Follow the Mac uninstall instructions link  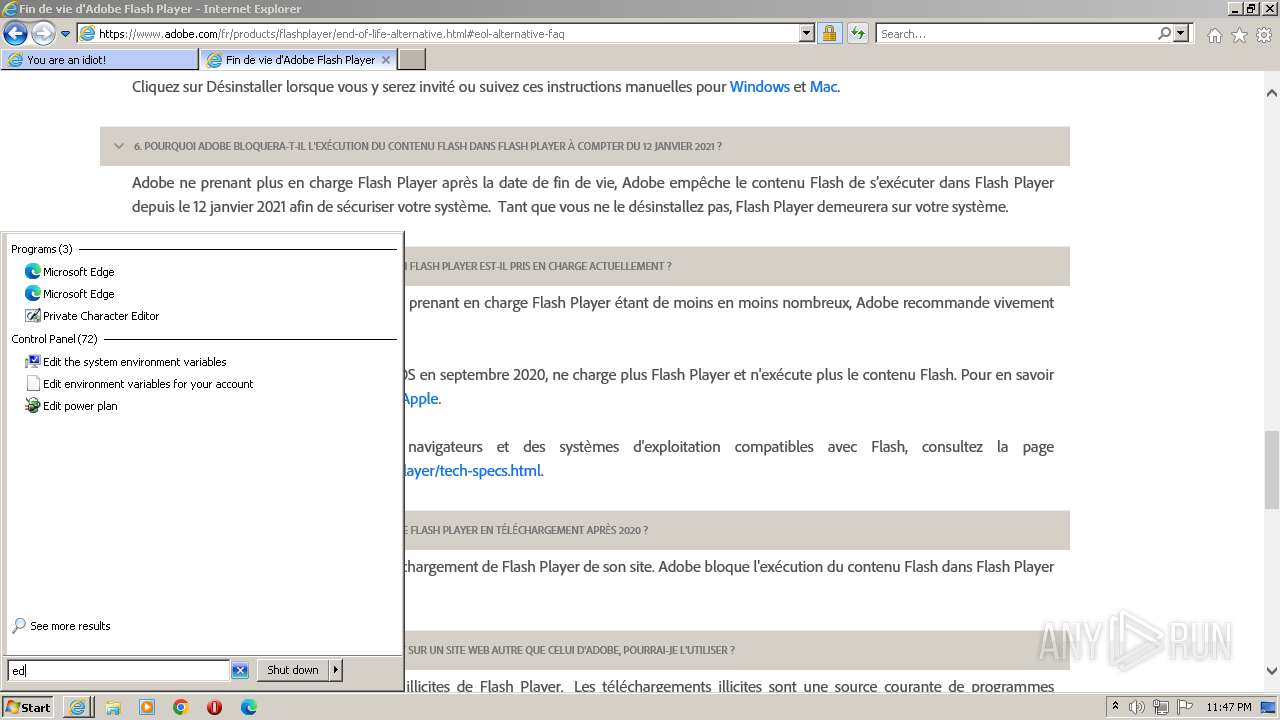823,87
